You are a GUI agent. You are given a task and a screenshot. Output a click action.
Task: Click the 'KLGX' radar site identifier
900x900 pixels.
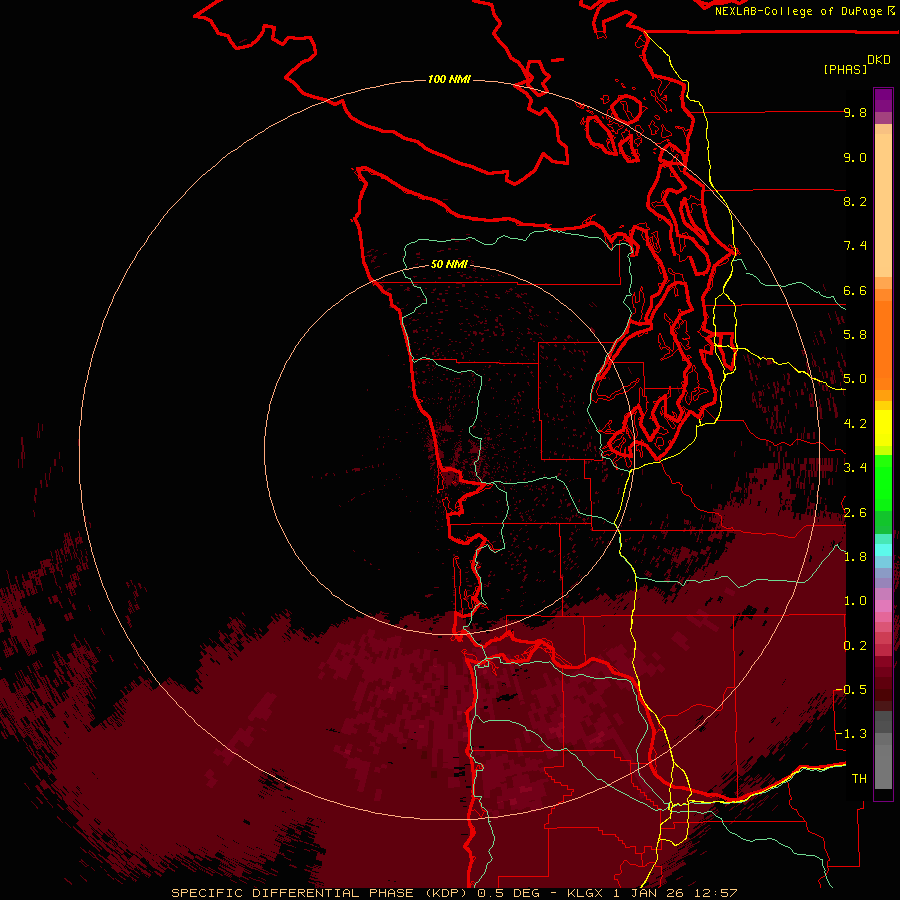click(x=585, y=893)
